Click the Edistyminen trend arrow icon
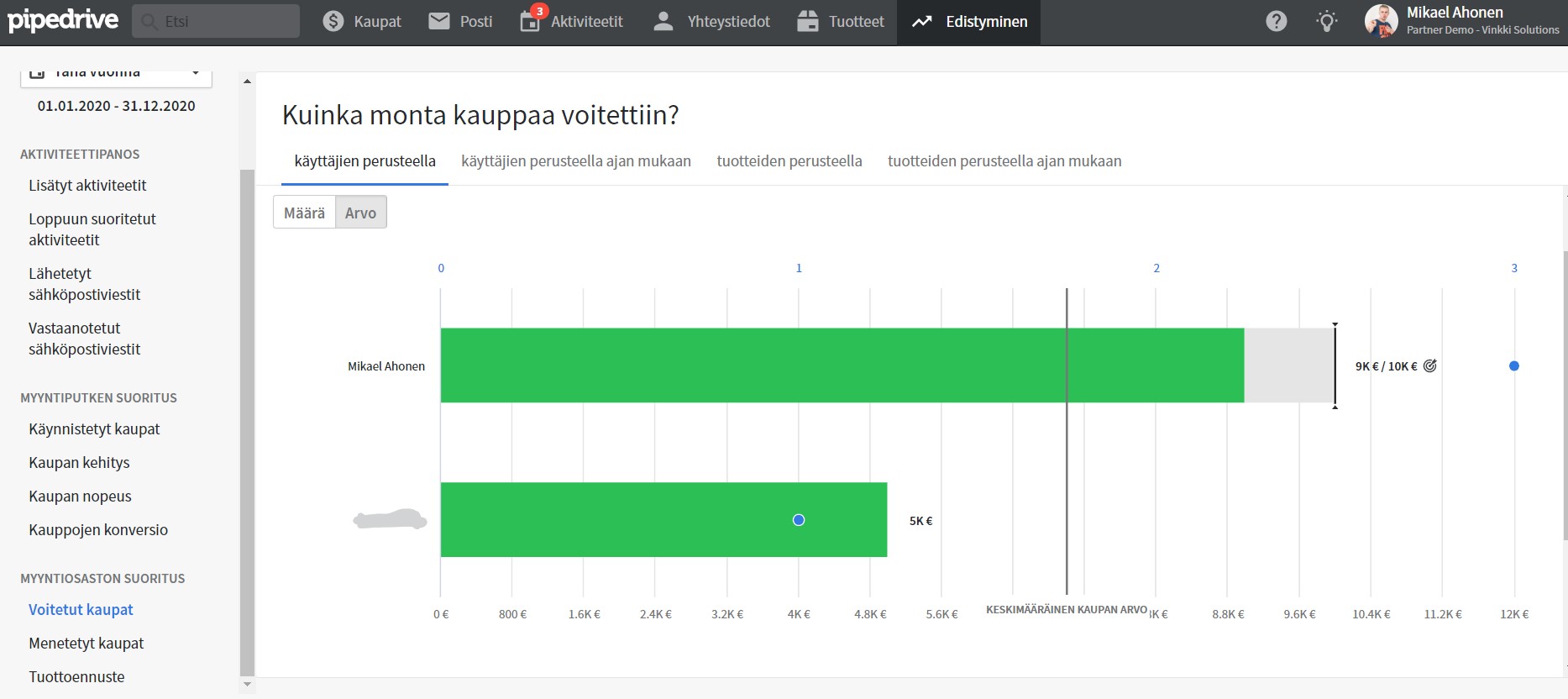Image resolution: width=1568 pixels, height=699 pixels. point(922,21)
